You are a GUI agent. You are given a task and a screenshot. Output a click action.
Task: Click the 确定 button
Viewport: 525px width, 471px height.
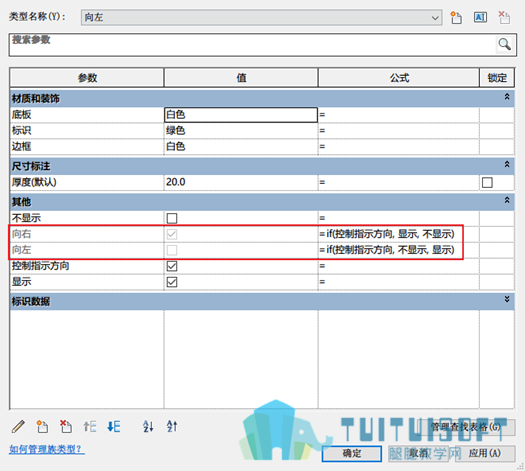point(352,454)
